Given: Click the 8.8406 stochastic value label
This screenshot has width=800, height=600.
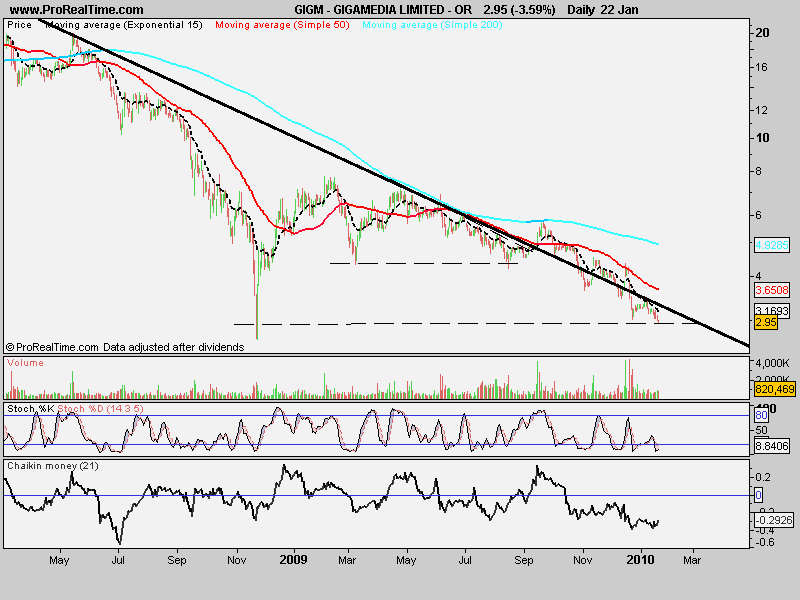Looking at the screenshot, I should point(771,446).
